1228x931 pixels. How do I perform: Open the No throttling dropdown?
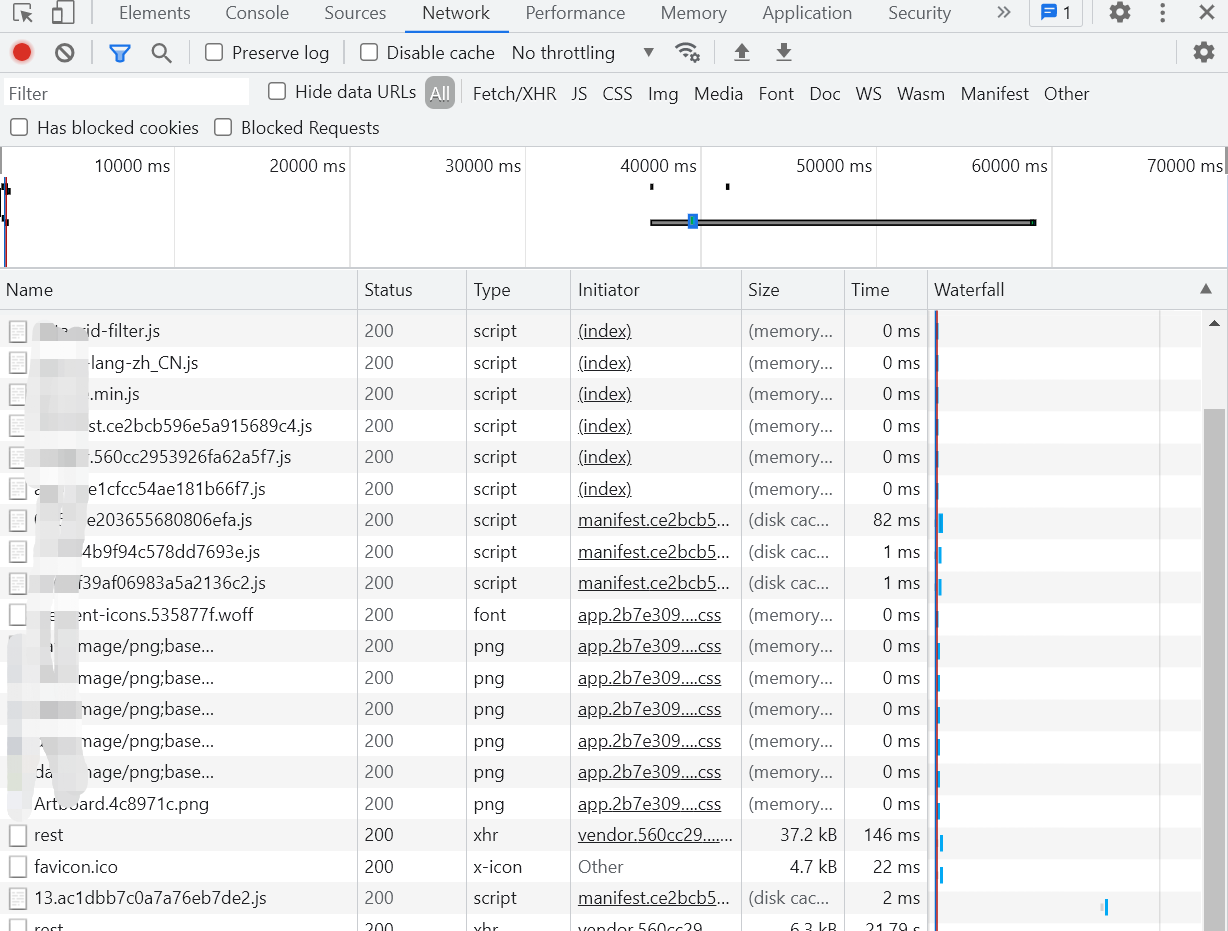tap(583, 52)
